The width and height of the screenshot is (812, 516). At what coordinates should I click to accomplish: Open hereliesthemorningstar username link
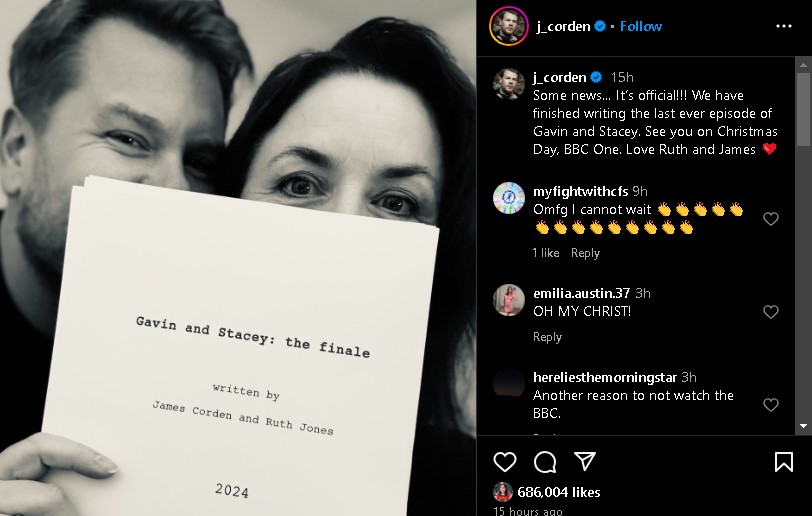point(605,377)
